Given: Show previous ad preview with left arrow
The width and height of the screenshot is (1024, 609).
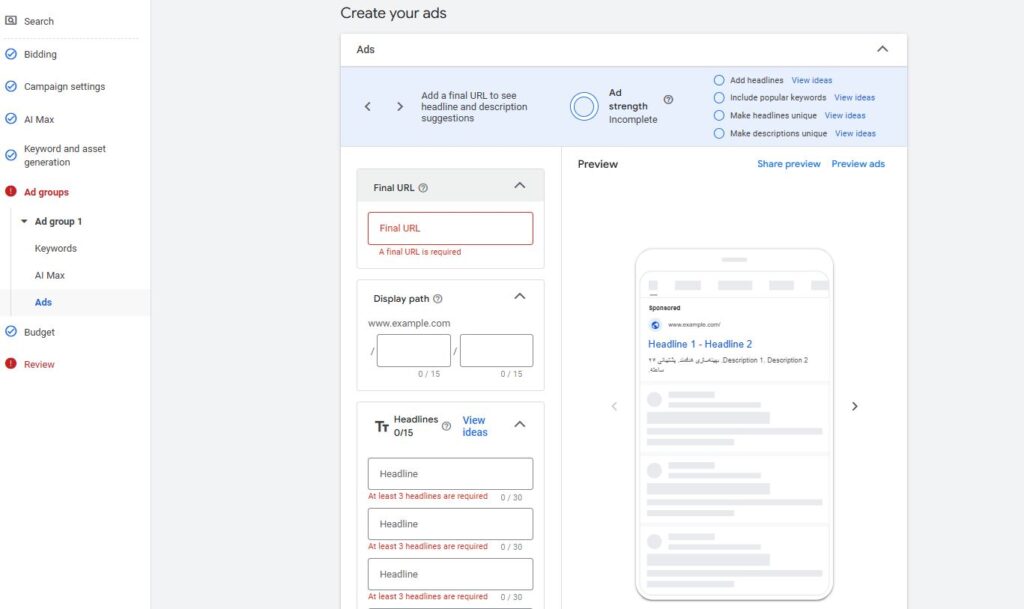Looking at the screenshot, I should (x=614, y=406).
